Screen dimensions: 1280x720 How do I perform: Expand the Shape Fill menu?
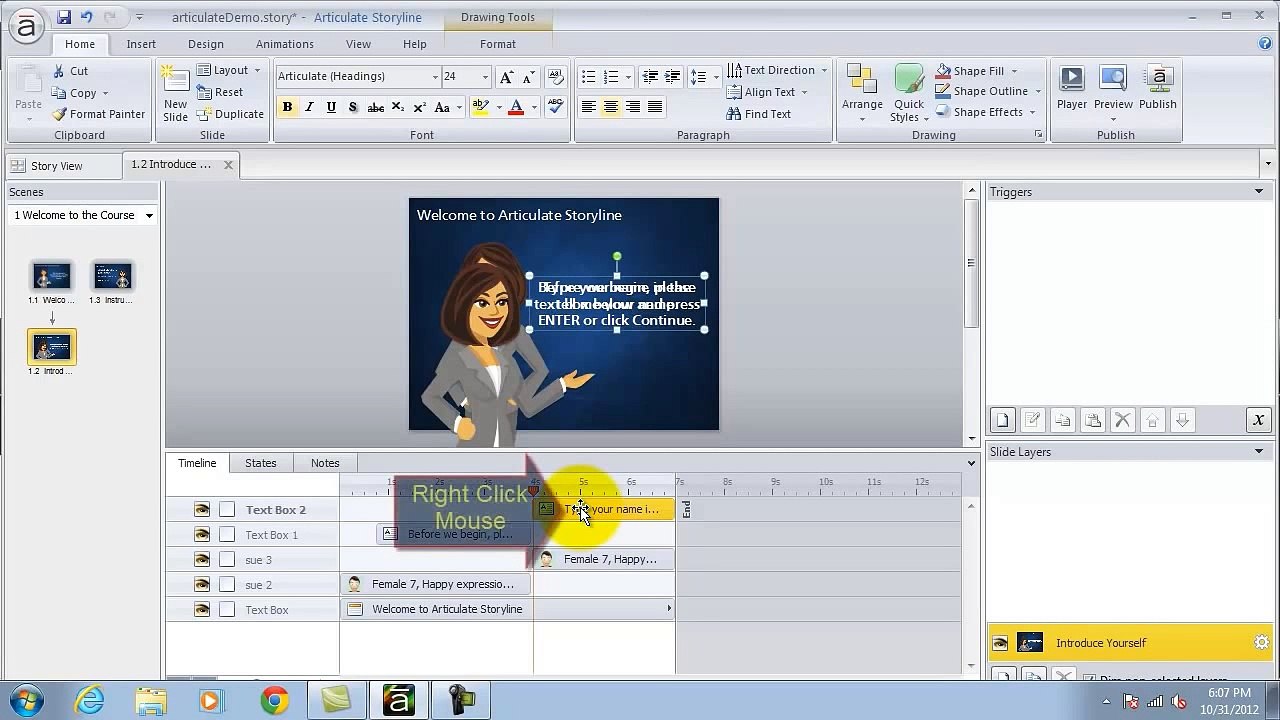click(x=977, y=71)
